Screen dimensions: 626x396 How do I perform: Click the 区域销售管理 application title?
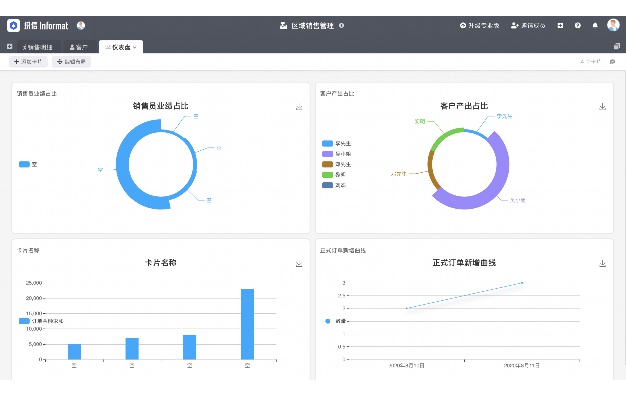pos(312,26)
